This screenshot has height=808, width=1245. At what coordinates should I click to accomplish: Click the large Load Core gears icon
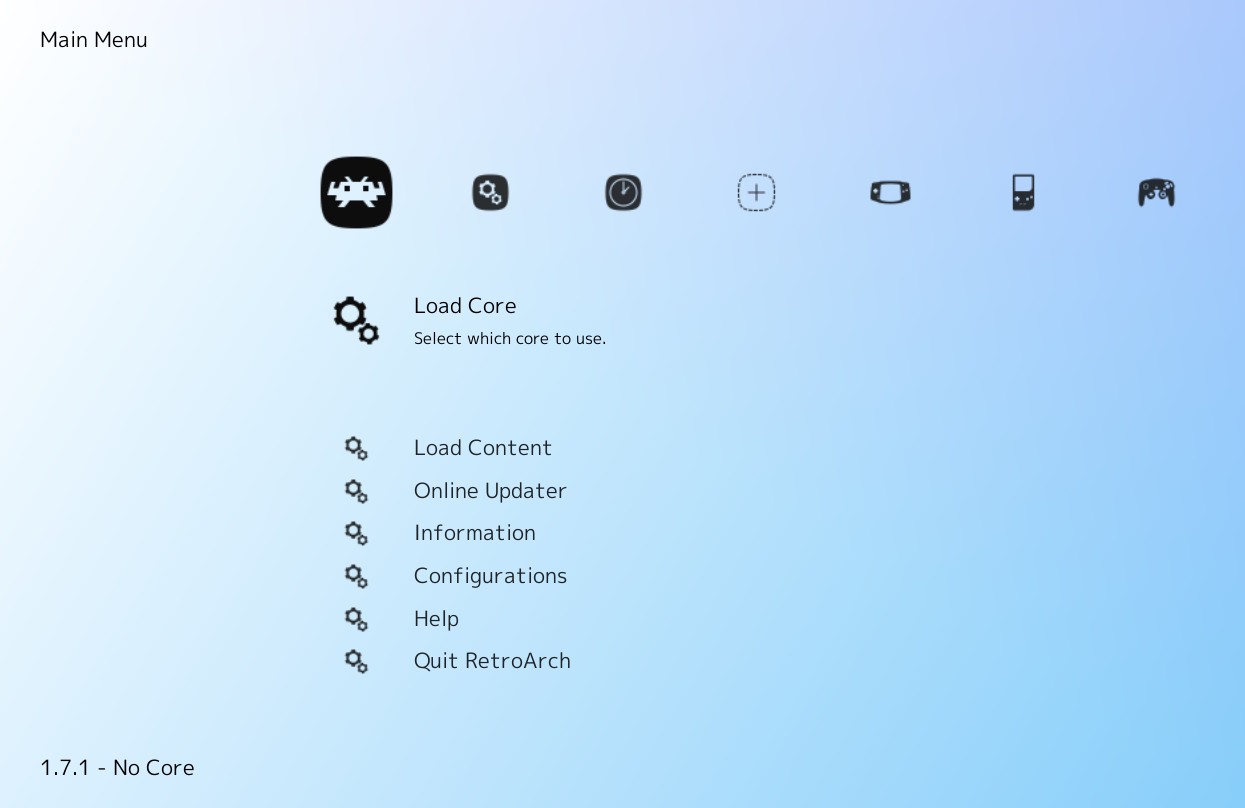pos(356,320)
